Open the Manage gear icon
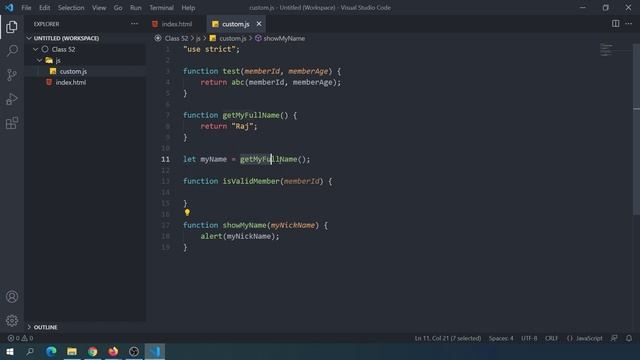This screenshot has width=640, height=360. pyautogui.click(x=12, y=320)
